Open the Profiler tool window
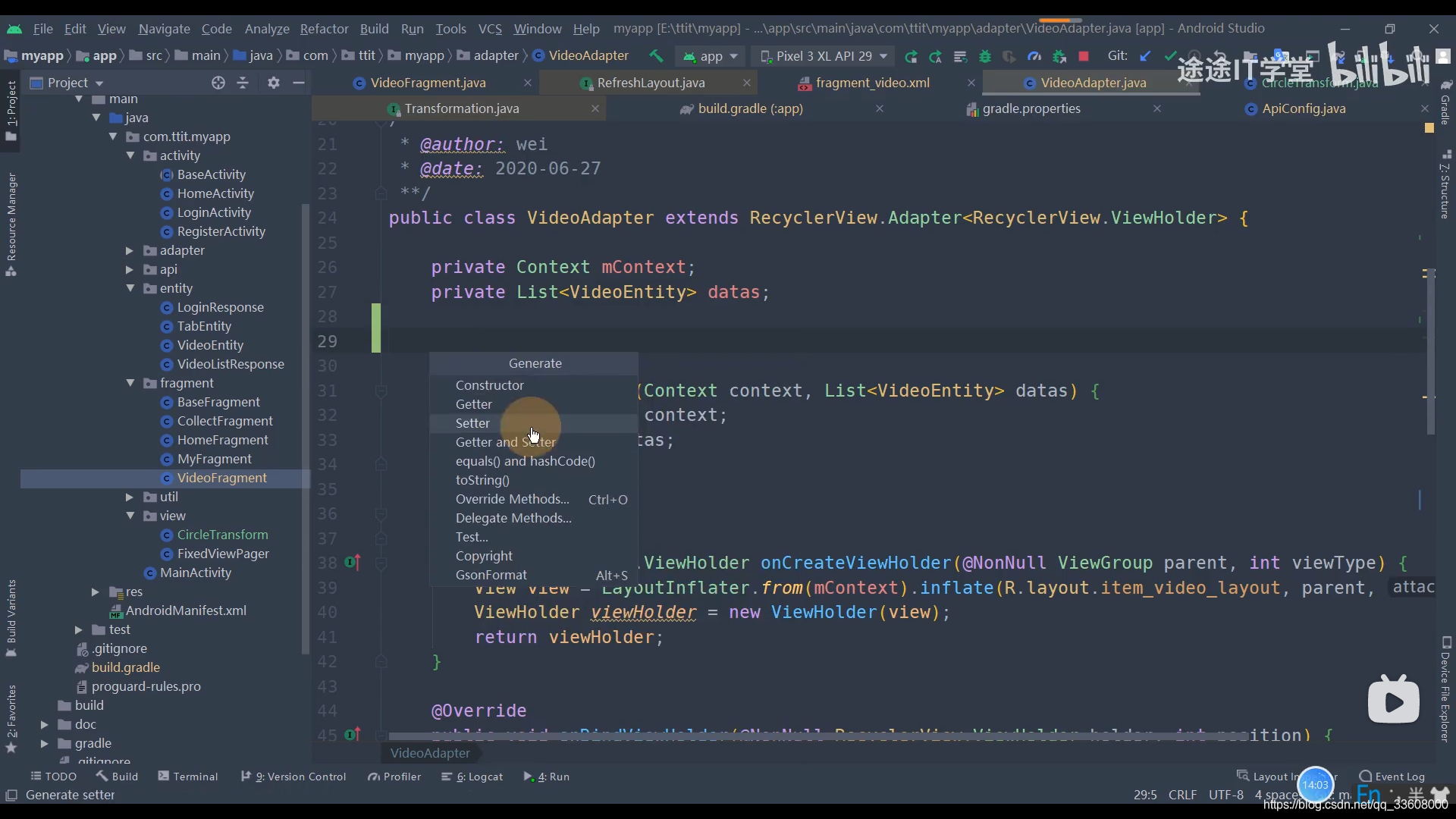Screen dimensions: 1456x819 tap(394, 777)
